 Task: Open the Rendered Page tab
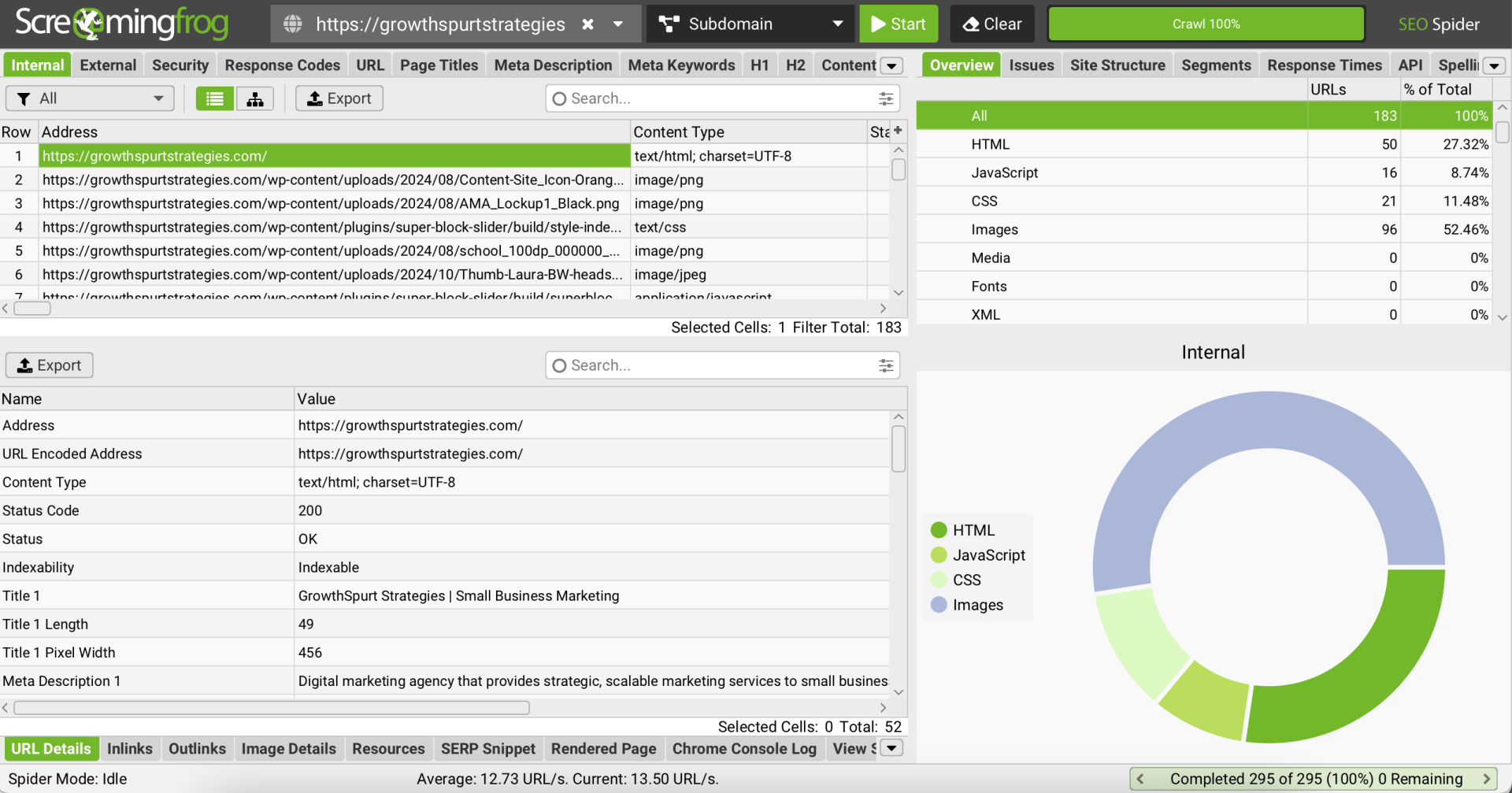(603, 749)
